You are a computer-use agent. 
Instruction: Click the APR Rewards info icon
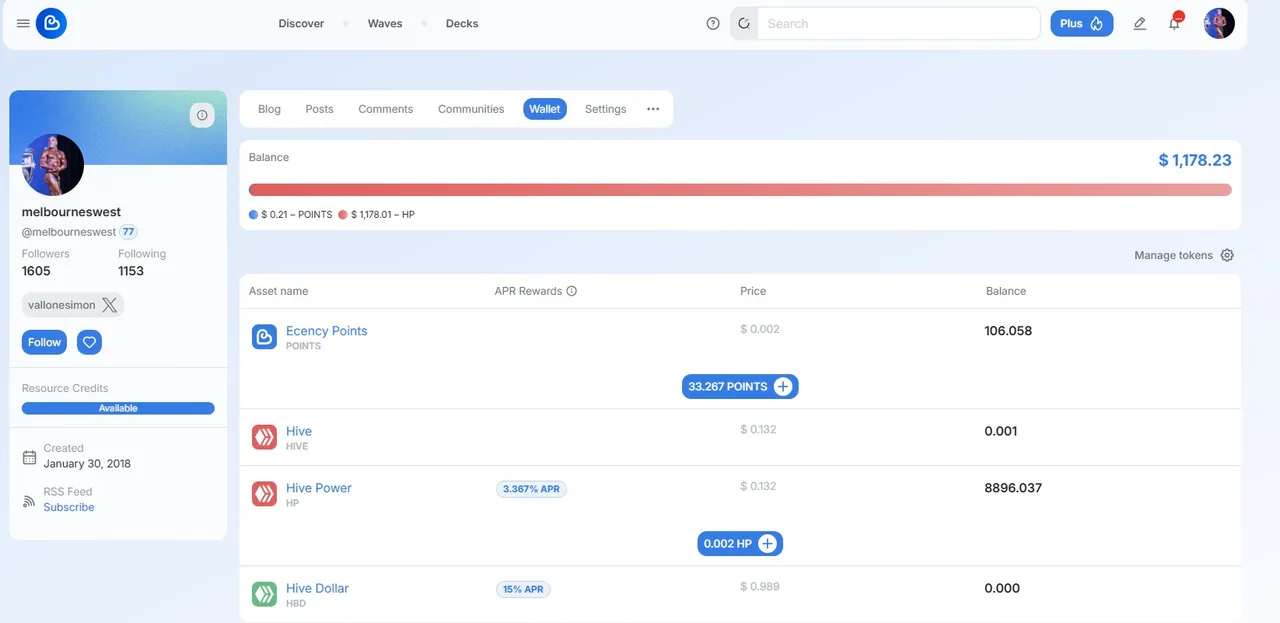click(x=572, y=292)
